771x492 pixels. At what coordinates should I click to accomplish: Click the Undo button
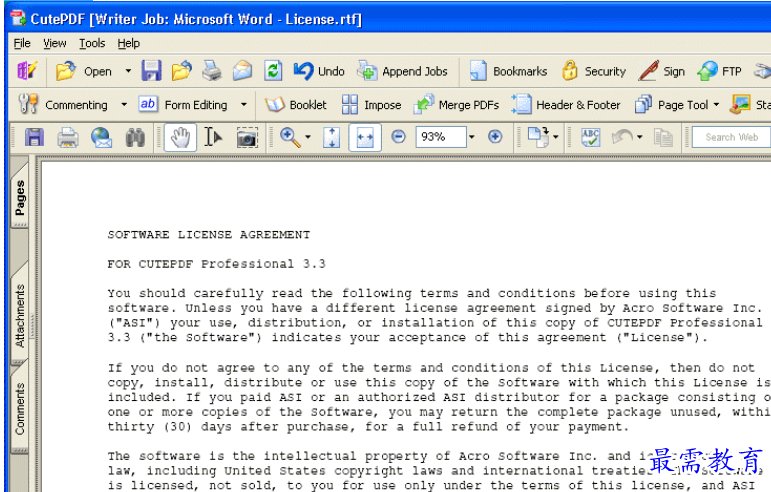pos(319,71)
